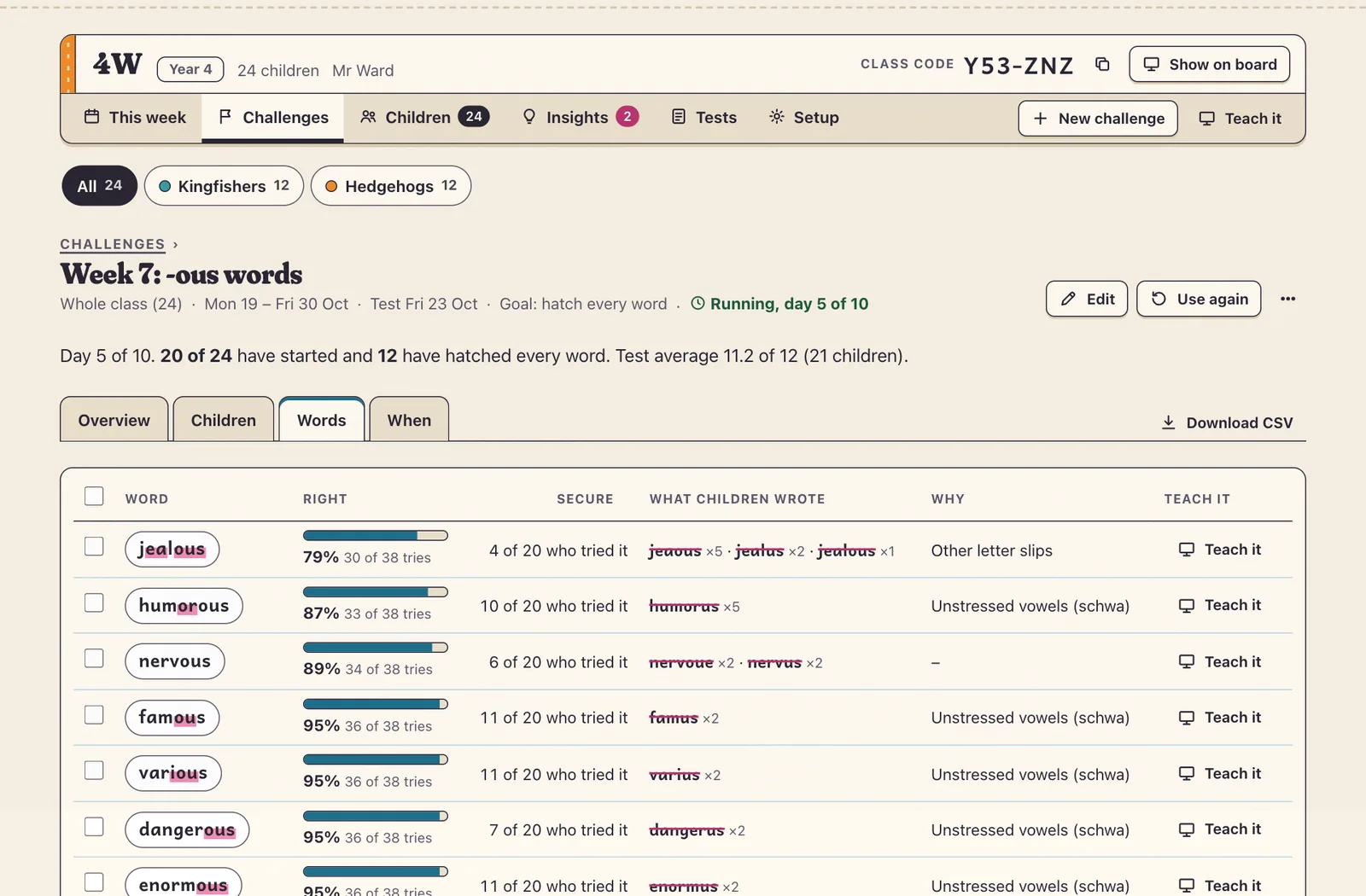Teach it for the word dangerous
The image size is (1366, 896).
click(x=1219, y=829)
